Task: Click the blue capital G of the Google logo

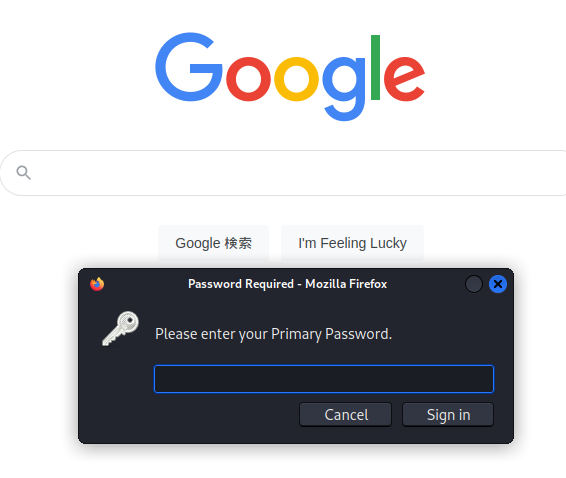Action: [188, 67]
